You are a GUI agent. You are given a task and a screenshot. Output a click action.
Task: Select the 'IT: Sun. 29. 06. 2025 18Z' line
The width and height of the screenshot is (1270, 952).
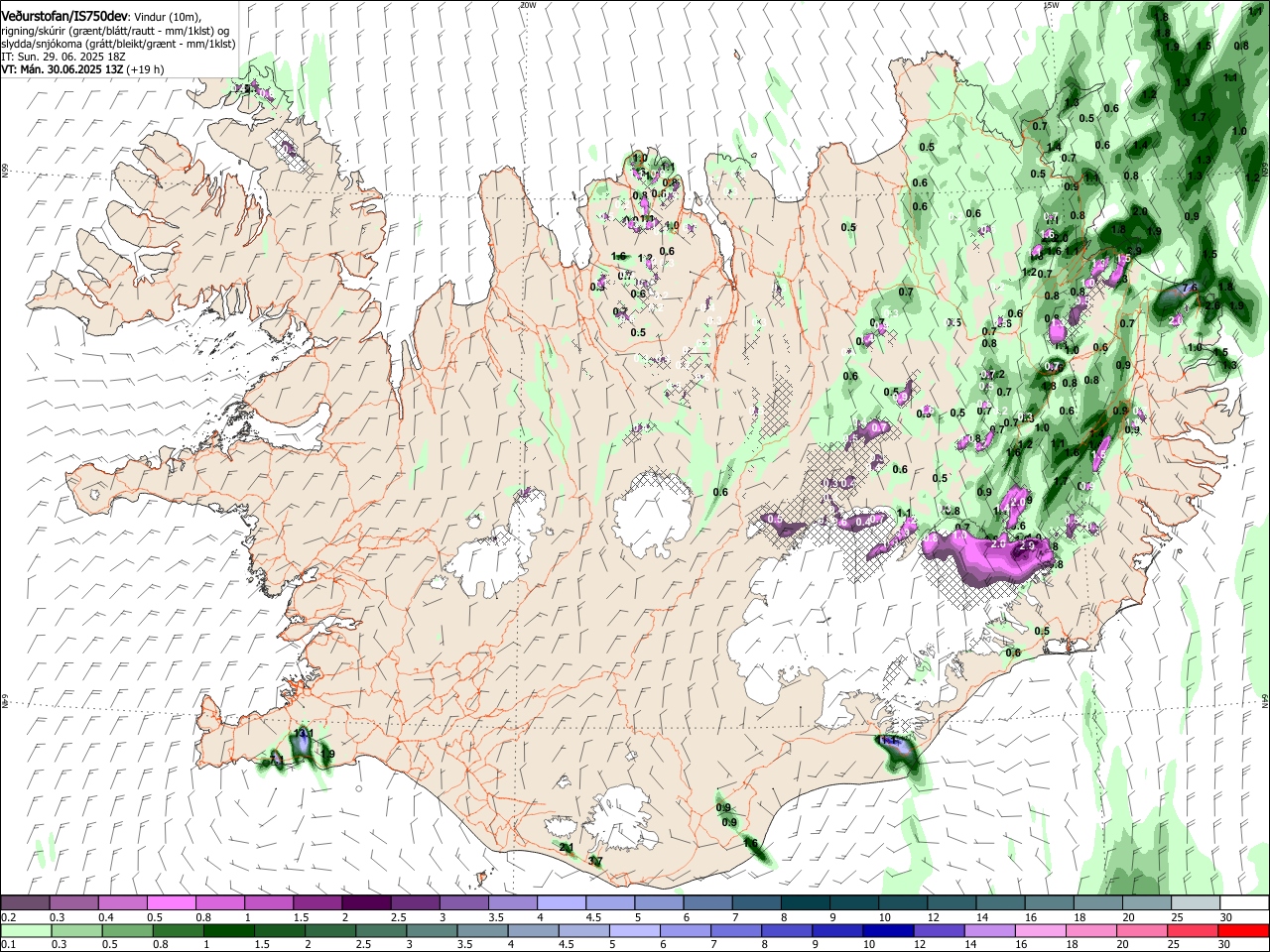63,57
